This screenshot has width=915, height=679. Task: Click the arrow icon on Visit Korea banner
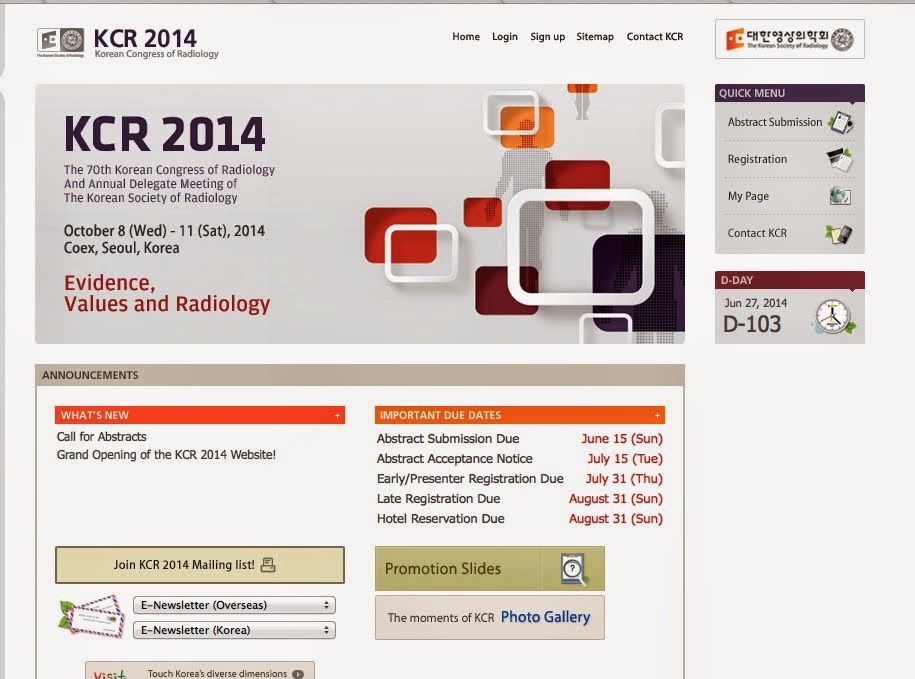click(x=298, y=674)
